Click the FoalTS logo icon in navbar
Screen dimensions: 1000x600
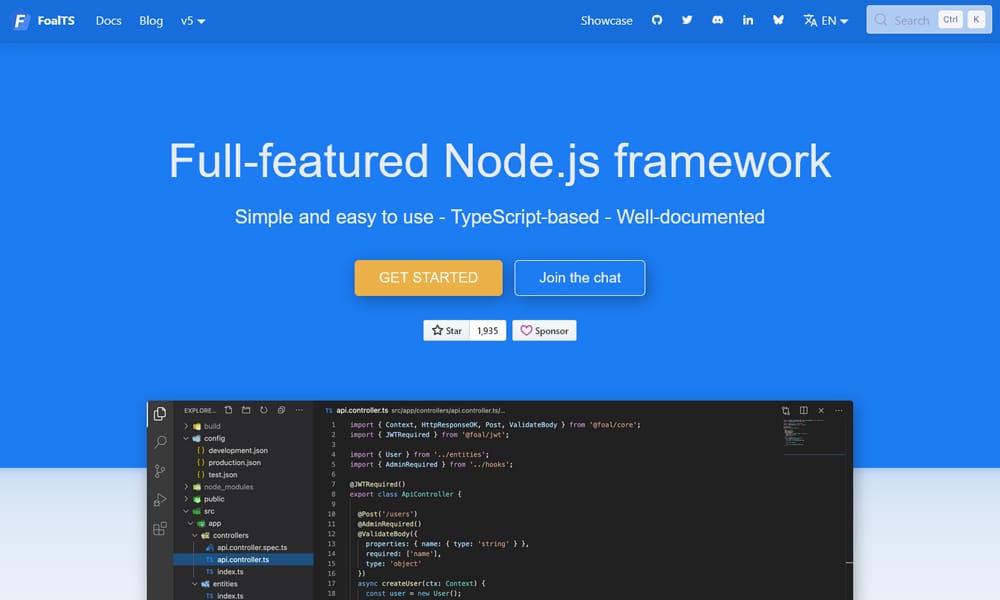21,21
